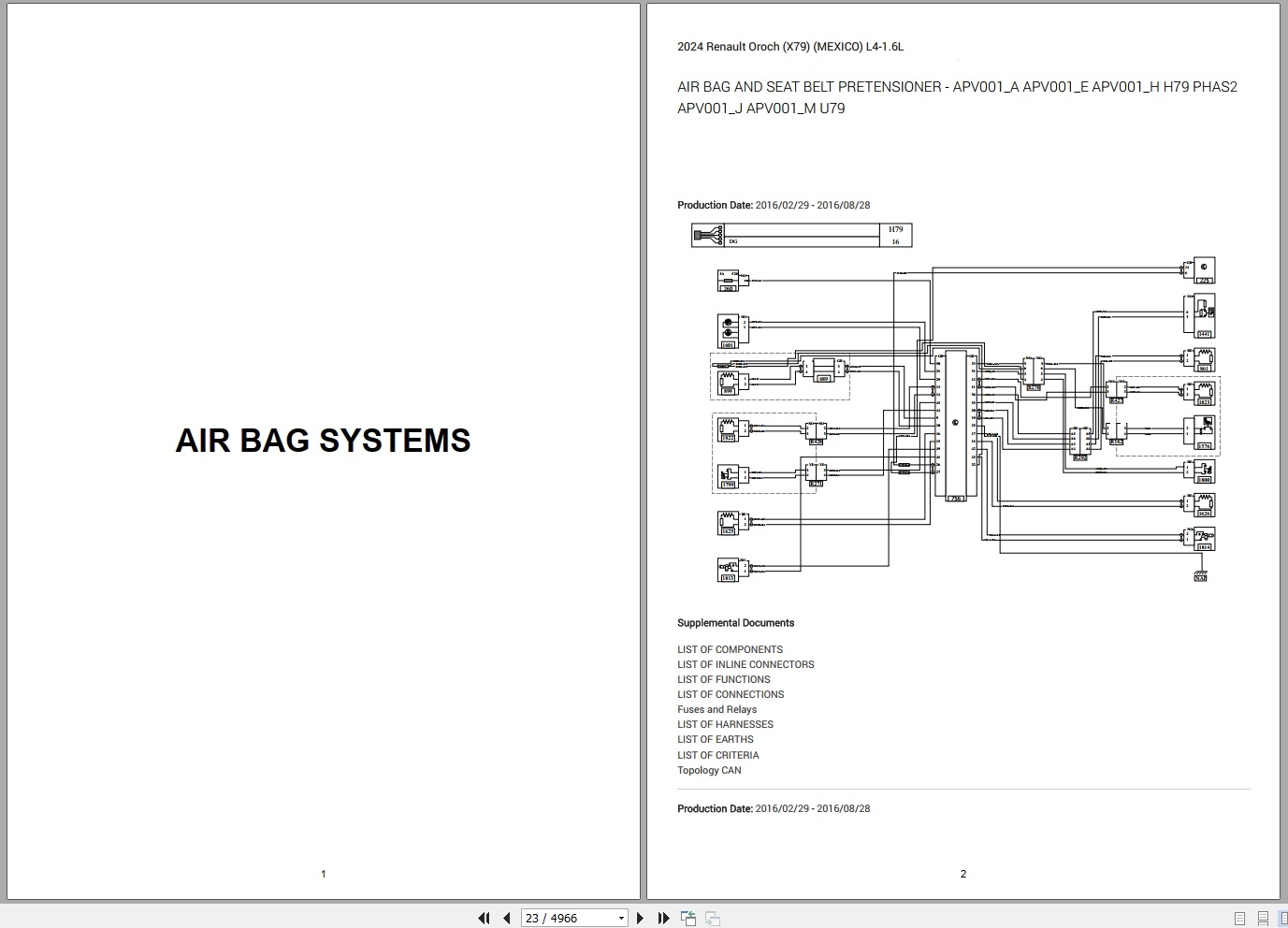Screen dimensions: 1288x928
Task: Open LIST OF FUNCTIONS document
Action: pos(724,679)
